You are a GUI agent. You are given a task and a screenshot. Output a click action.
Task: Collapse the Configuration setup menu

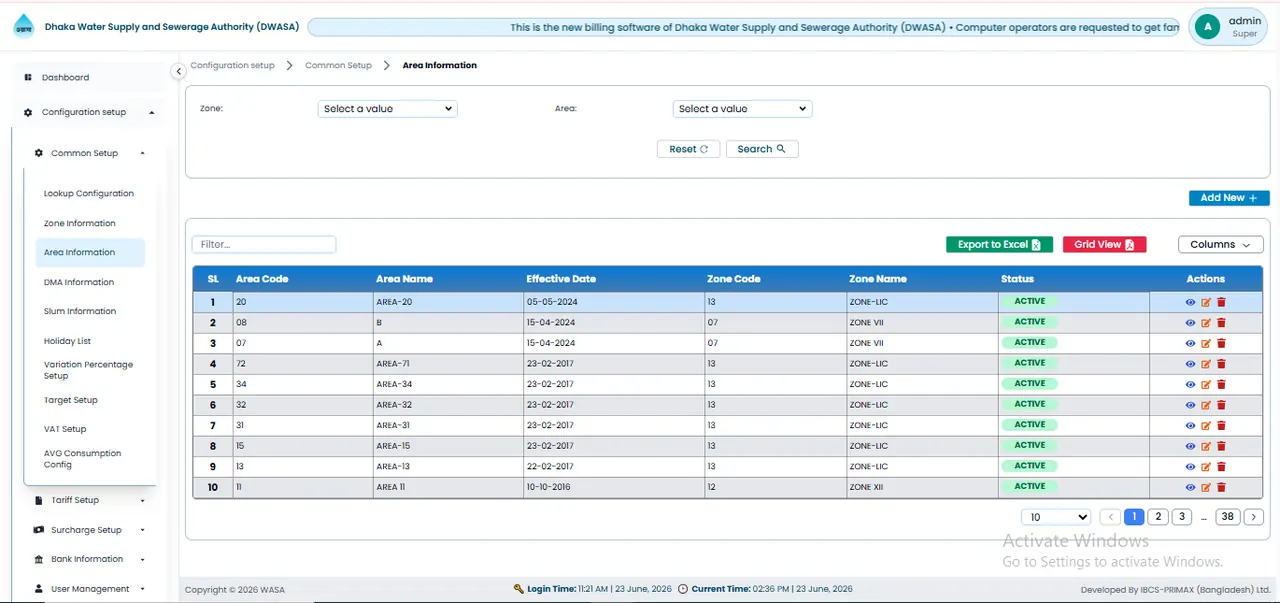coord(88,112)
